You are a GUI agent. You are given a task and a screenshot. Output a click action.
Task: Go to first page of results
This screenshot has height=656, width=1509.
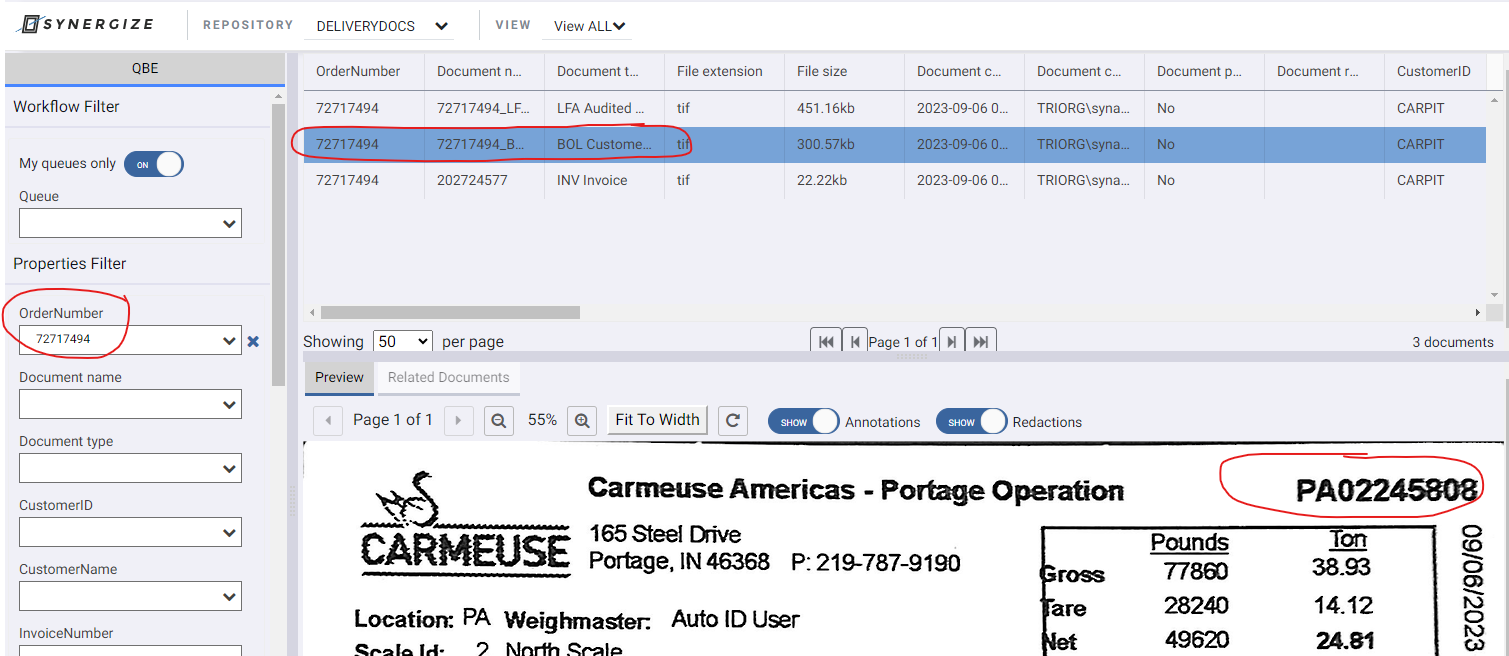(x=826, y=341)
